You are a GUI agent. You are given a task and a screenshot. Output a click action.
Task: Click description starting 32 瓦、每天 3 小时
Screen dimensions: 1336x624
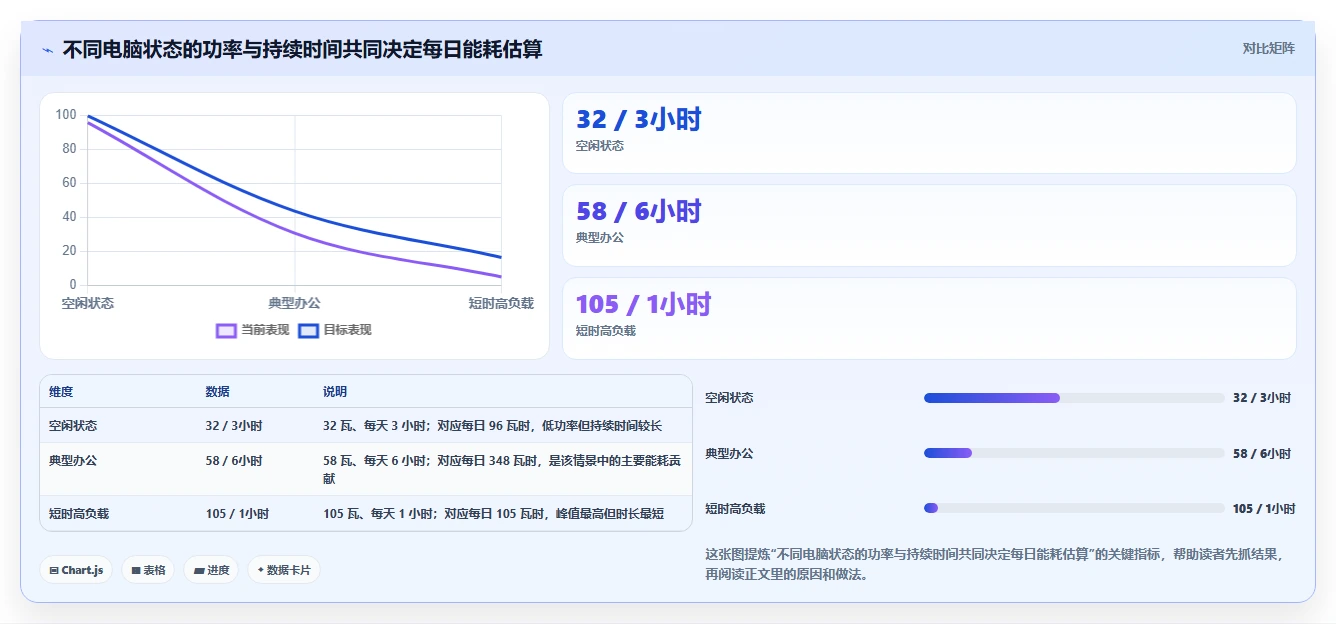click(x=492, y=426)
